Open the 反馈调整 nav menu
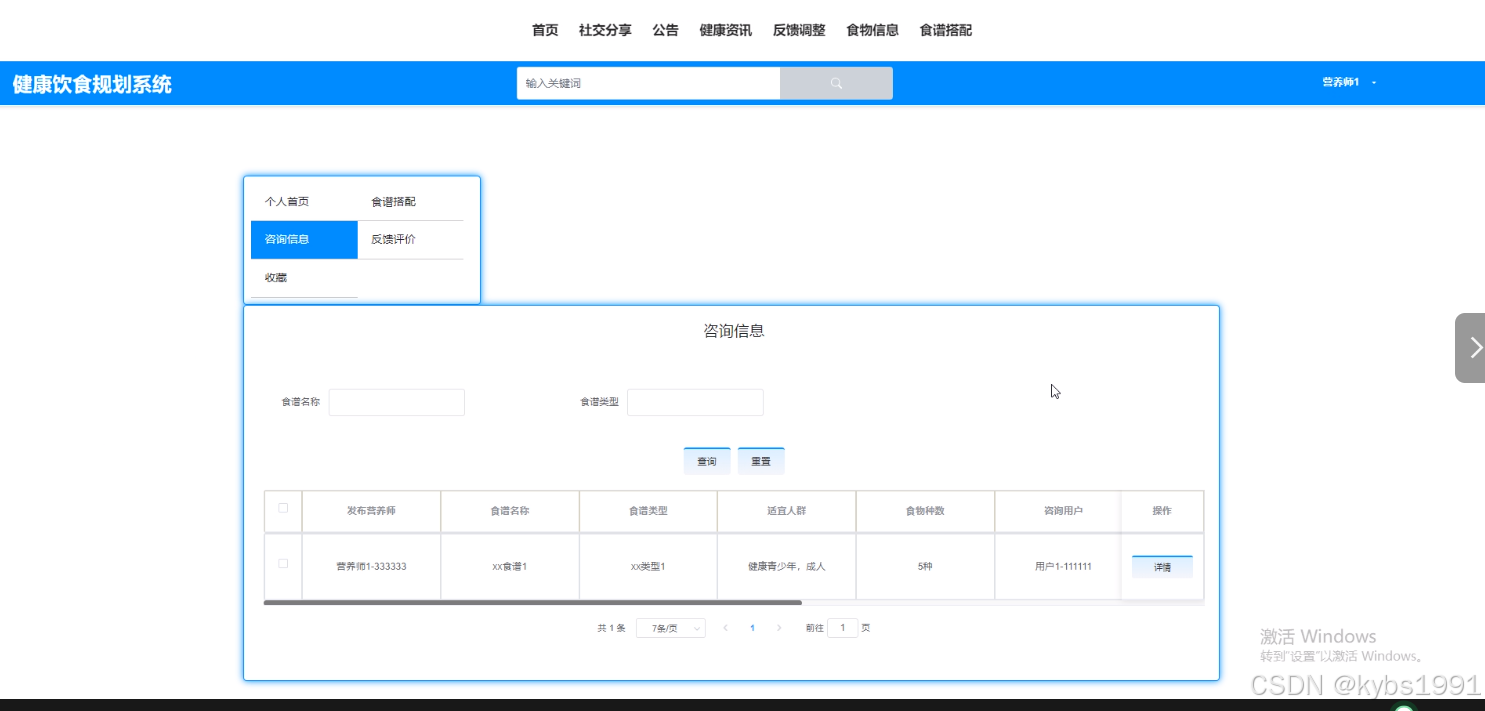The image size is (1485, 711). (799, 30)
